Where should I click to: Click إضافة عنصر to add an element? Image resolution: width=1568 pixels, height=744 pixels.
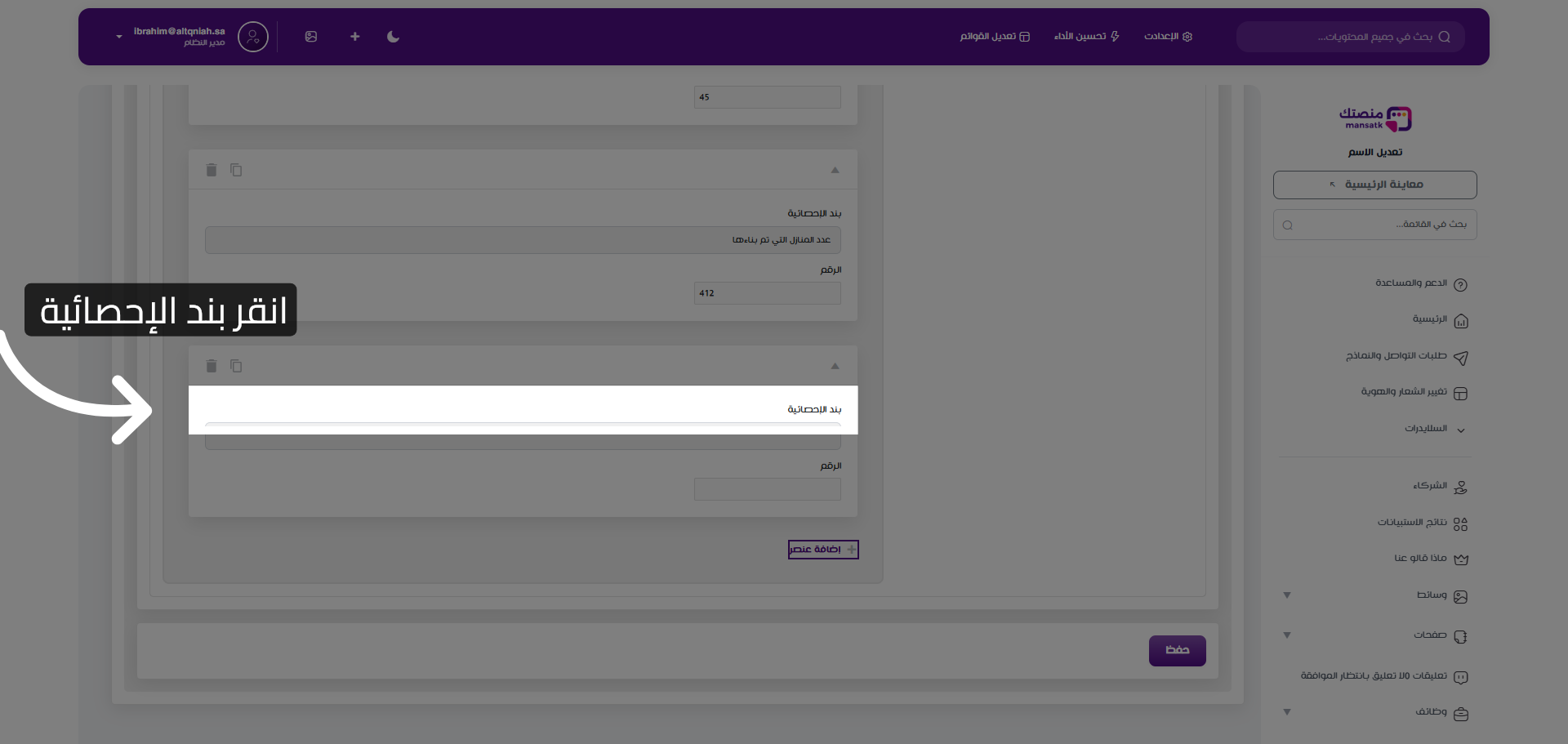pos(822,549)
